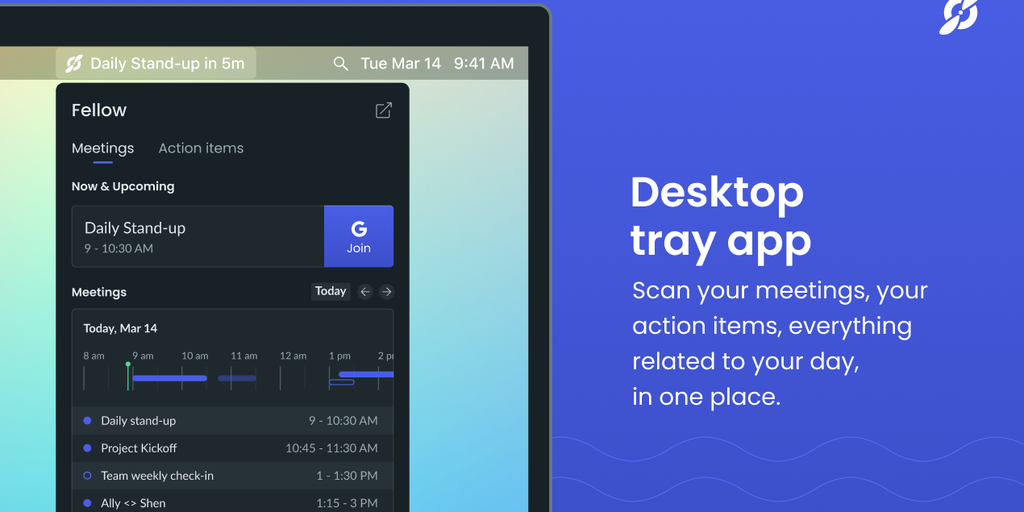
Task: Open the Daily stand-up meeting row
Action: point(232,421)
